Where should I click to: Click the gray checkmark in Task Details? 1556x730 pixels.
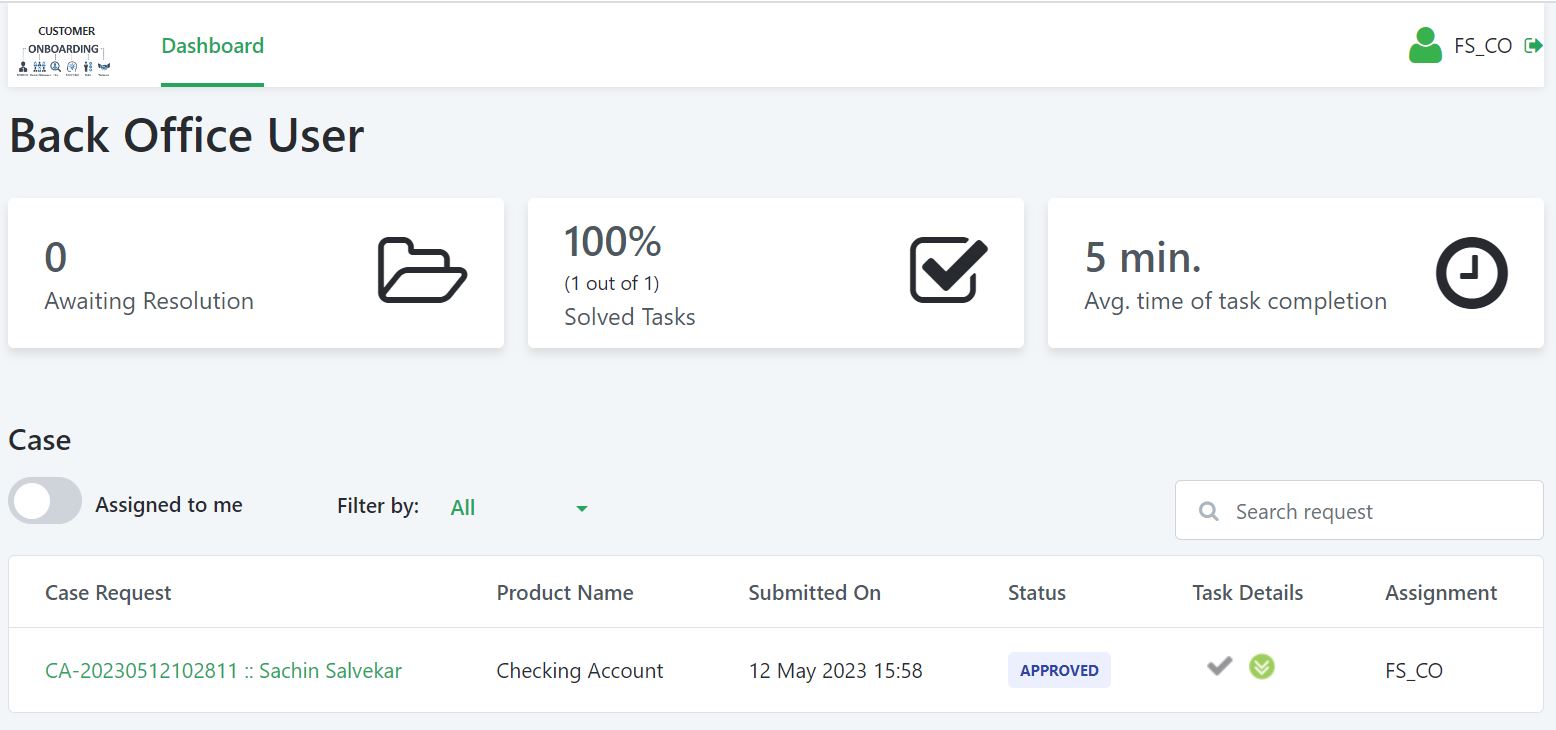[1219, 665]
